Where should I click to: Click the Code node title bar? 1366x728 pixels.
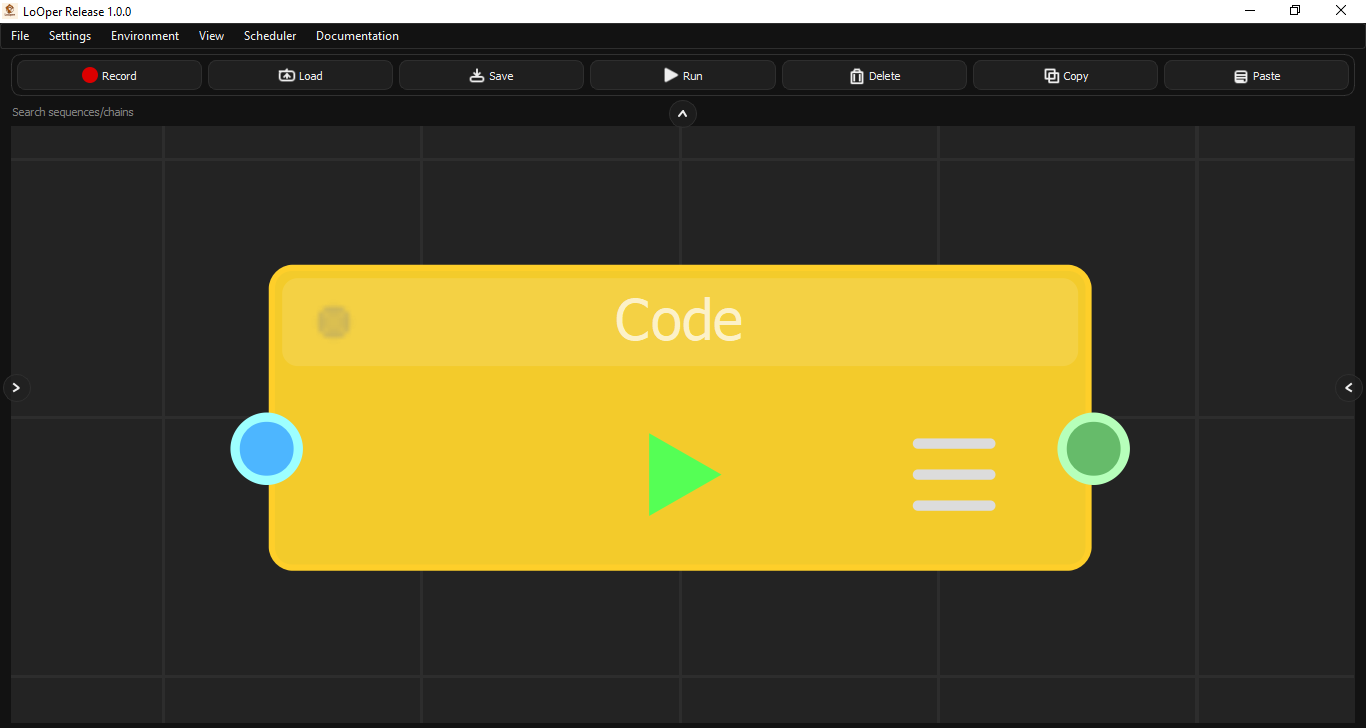679,318
